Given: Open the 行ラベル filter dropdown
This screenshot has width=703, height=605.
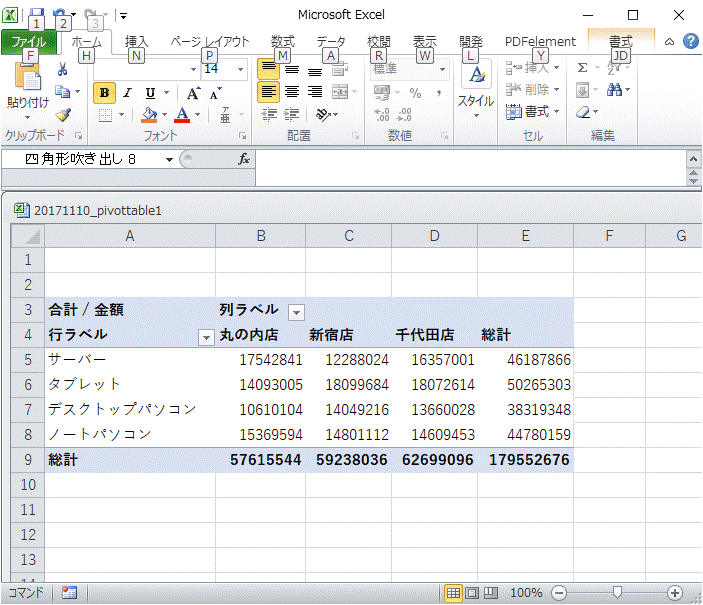Looking at the screenshot, I should click(x=206, y=336).
